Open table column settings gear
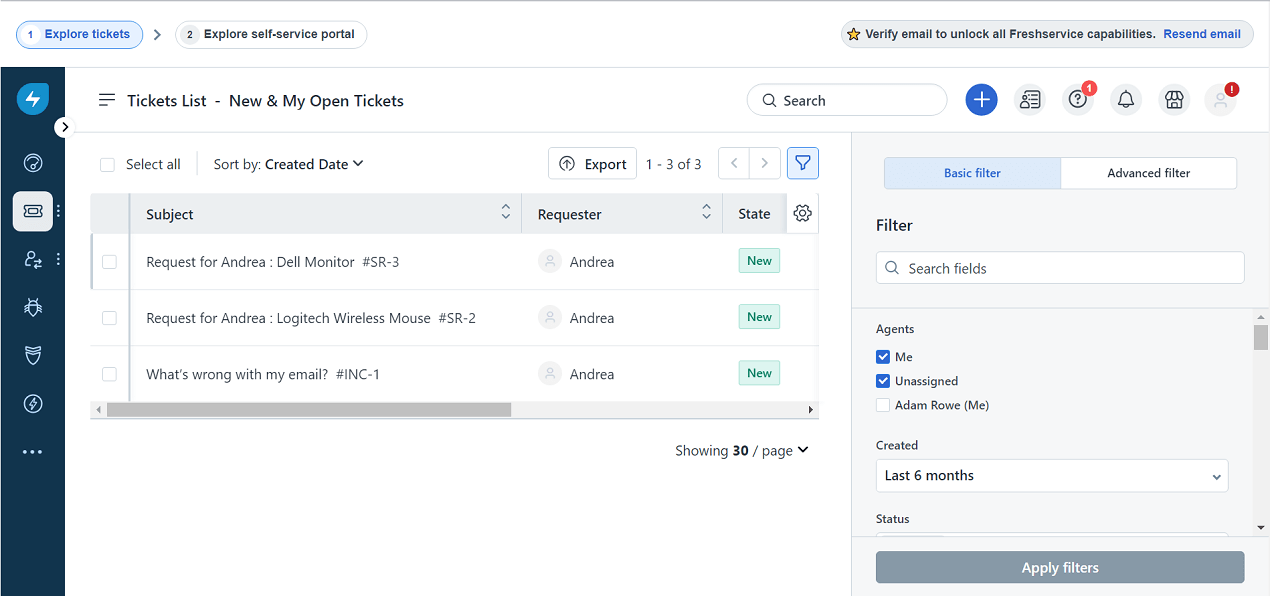The image size is (1270, 596). (x=802, y=213)
